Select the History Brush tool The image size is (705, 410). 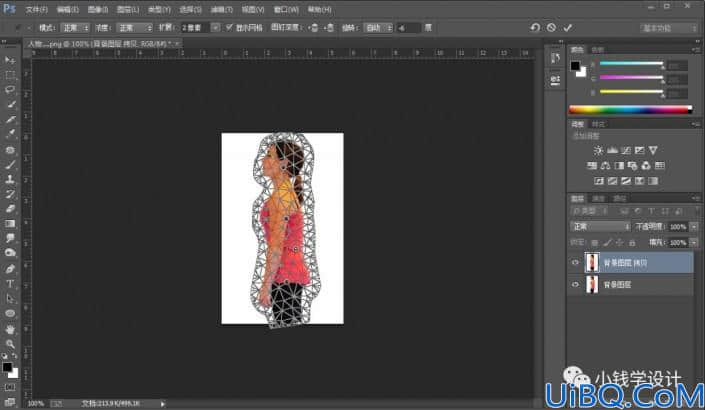tap(10, 194)
